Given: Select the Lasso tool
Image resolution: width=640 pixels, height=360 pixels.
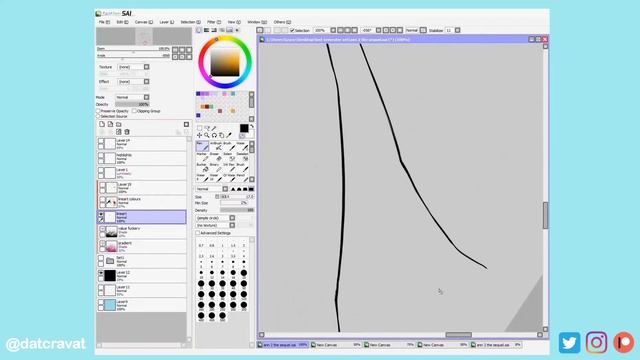Looking at the screenshot, I should (x=207, y=128).
